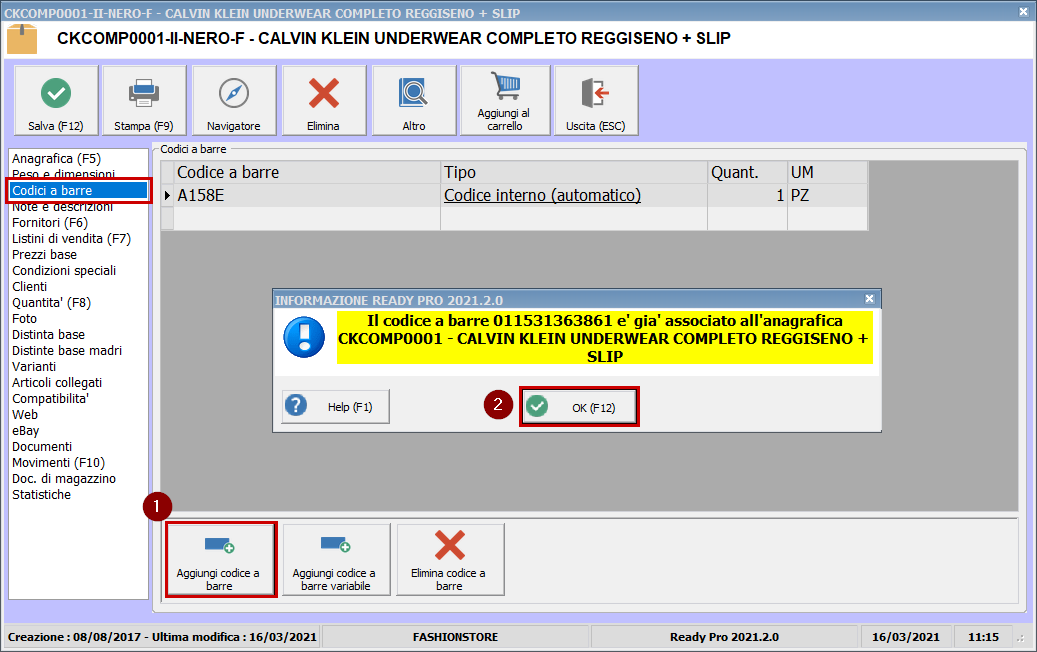Viewport: 1037px width, 652px height.
Task: Open the Clienti section
Action: point(30,286)
